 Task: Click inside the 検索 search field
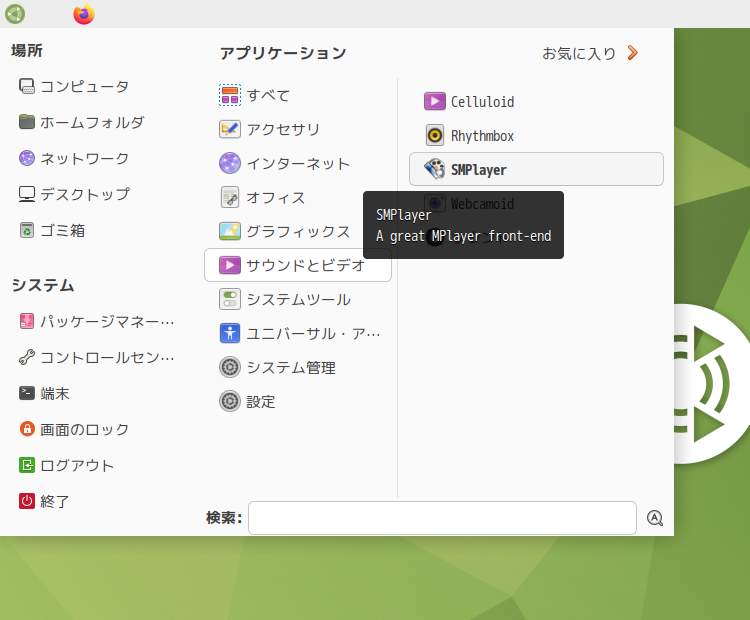point(442,518)
